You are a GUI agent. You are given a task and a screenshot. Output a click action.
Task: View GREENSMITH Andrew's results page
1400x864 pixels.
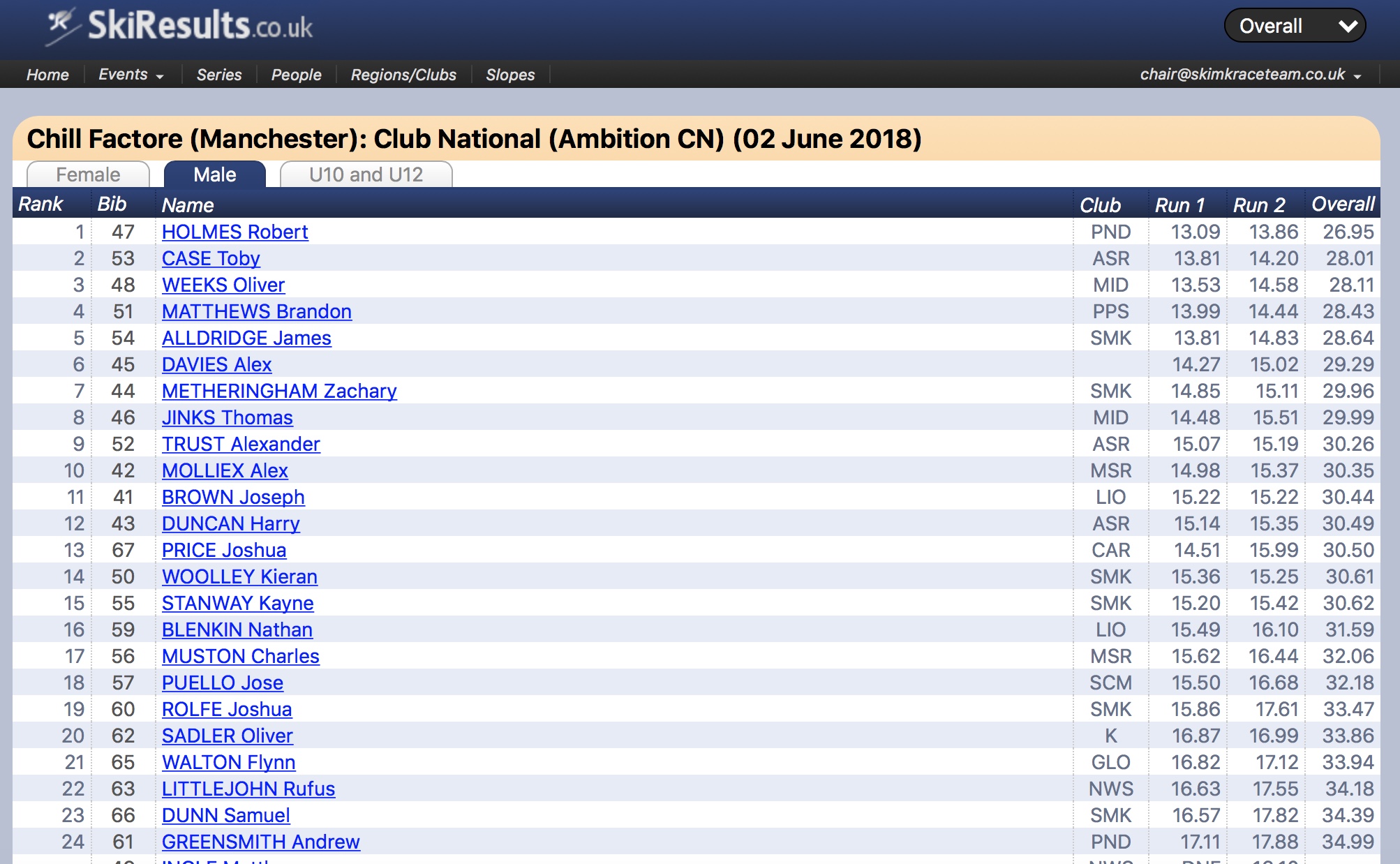tap(260, 842)
